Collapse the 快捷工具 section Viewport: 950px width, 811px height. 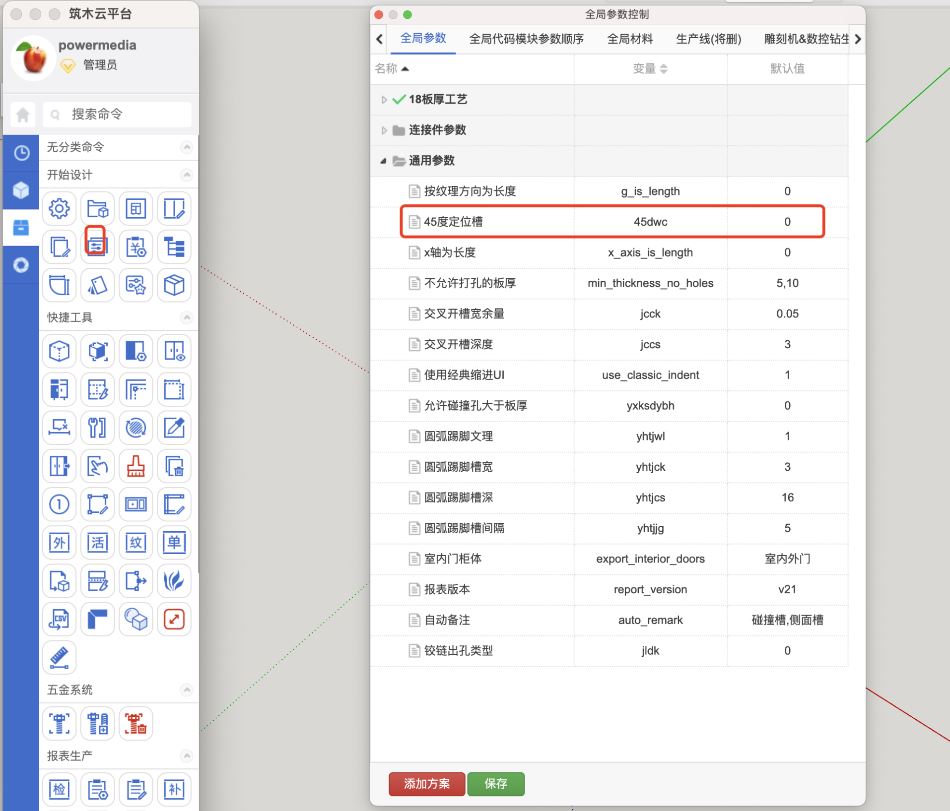186,317
